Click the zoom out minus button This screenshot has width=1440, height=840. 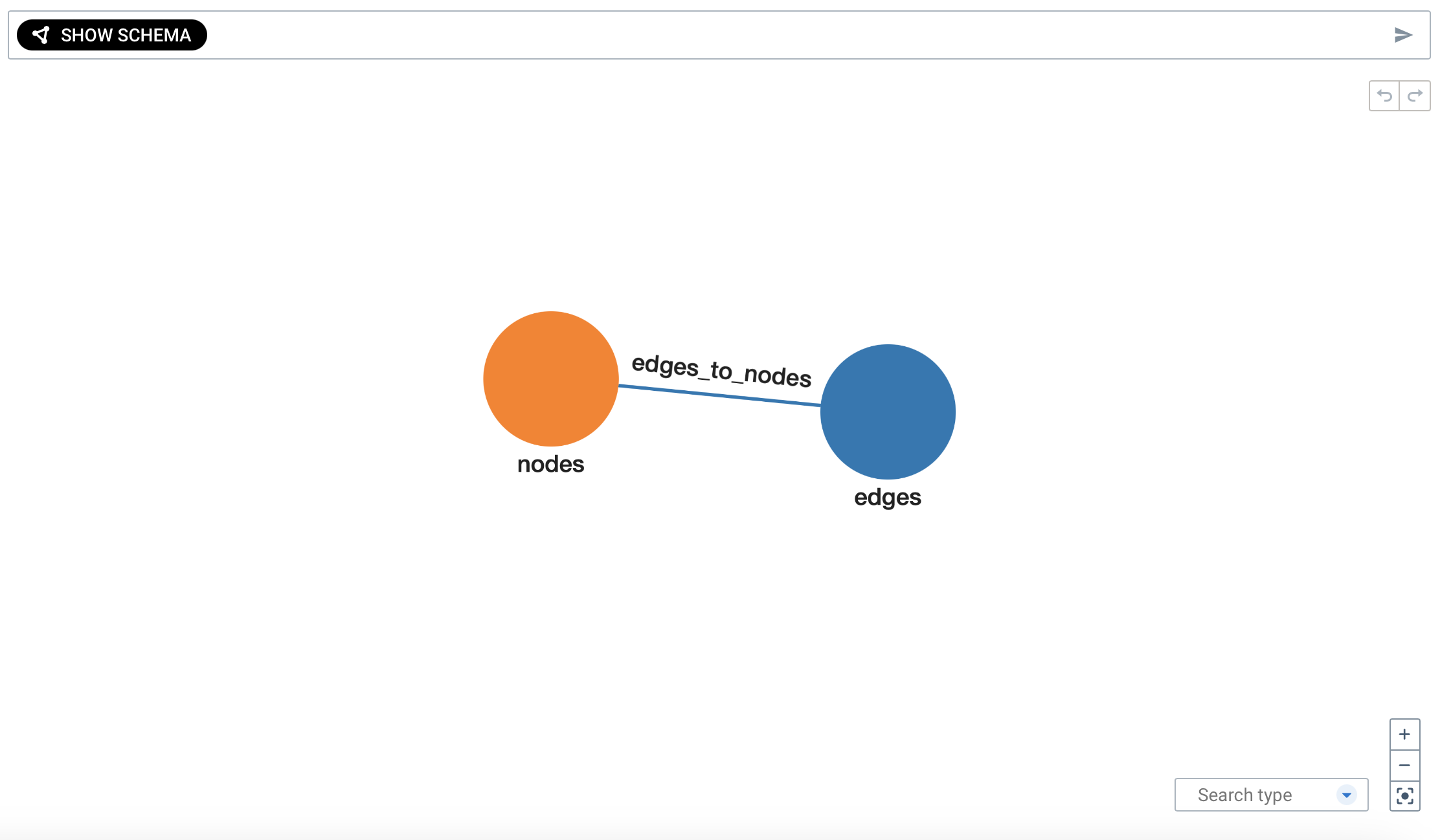coord(1405,765)
